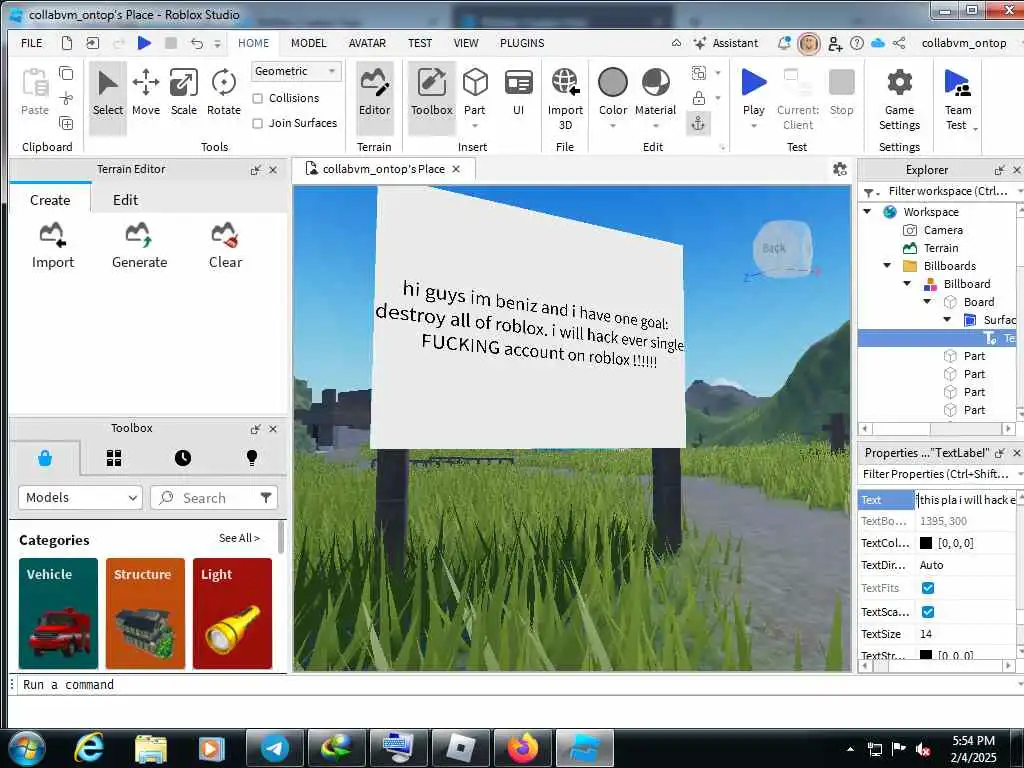
Task: Click the terrain Generate icon
Action: (x=139, y=245)
